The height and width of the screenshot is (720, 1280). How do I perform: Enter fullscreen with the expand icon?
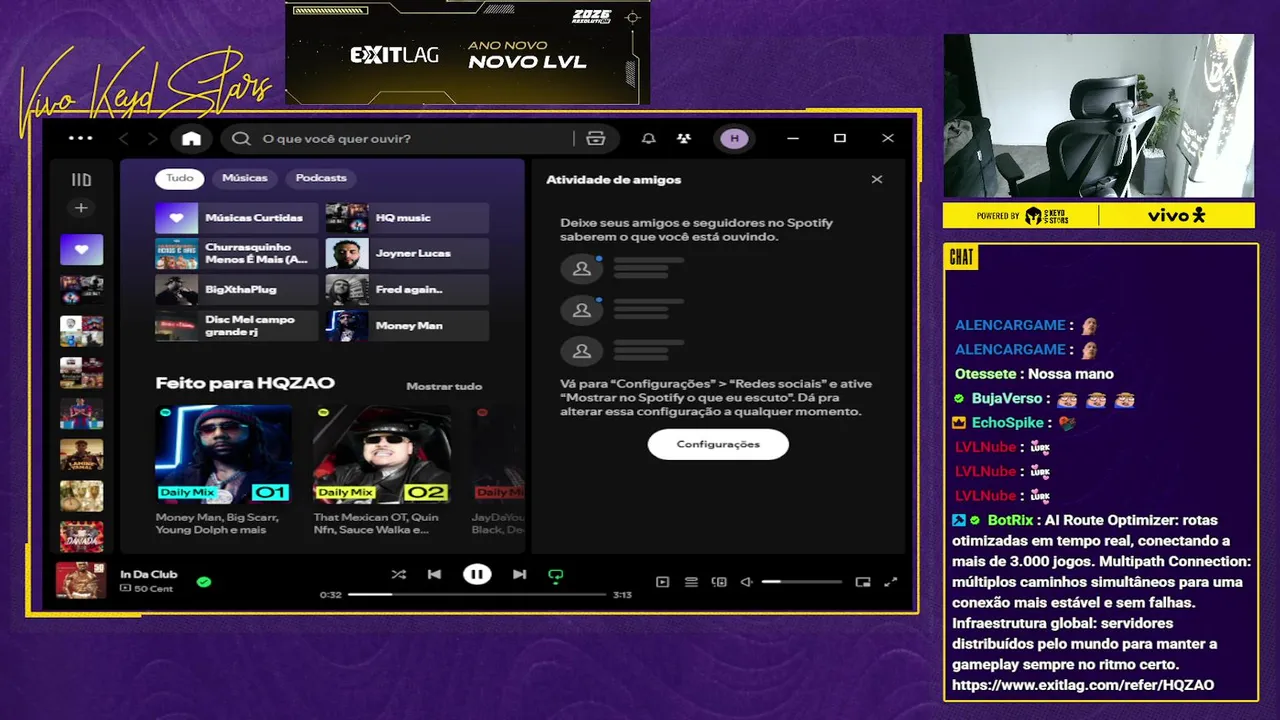[891, 582]
